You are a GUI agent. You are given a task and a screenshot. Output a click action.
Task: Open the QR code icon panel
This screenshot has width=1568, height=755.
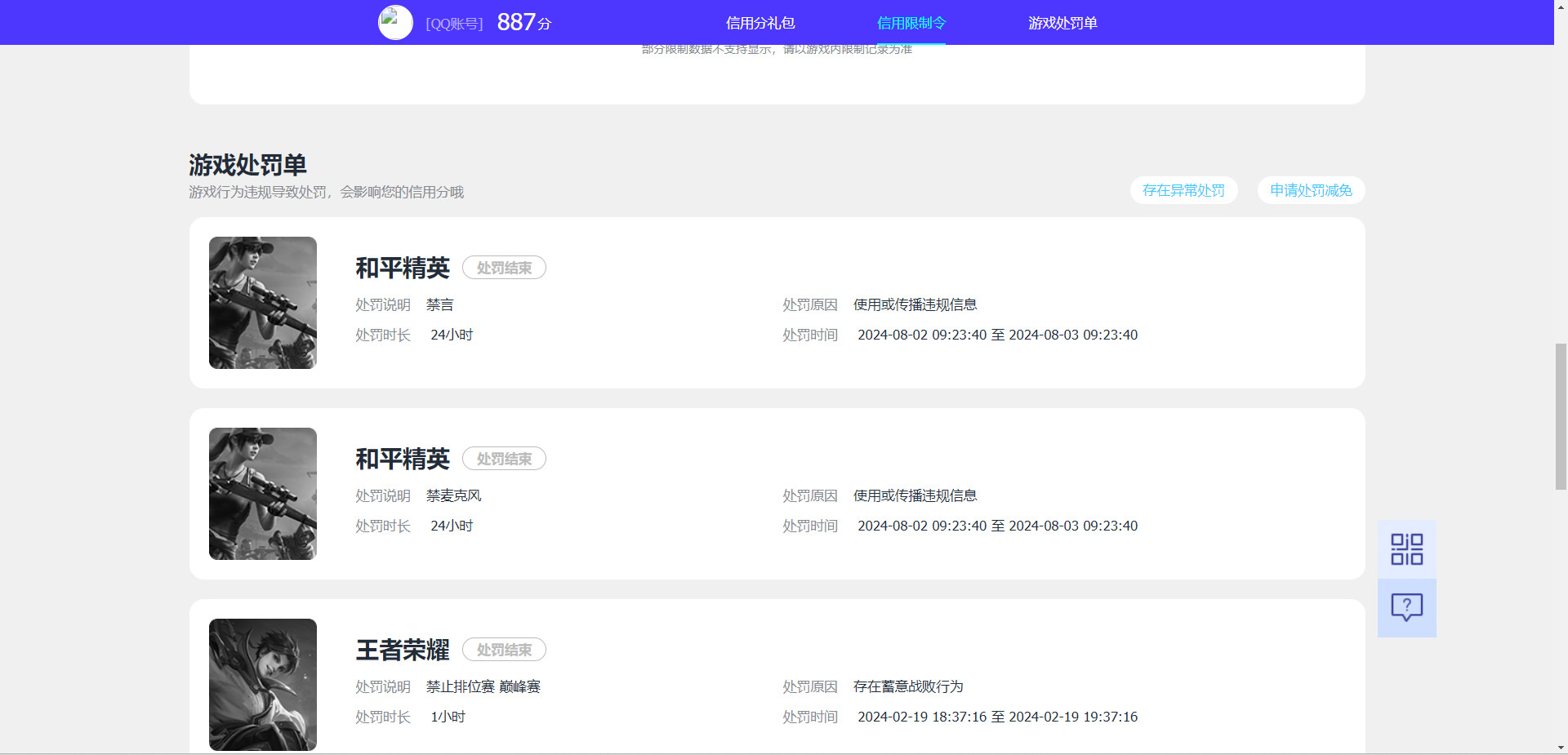1406,549
